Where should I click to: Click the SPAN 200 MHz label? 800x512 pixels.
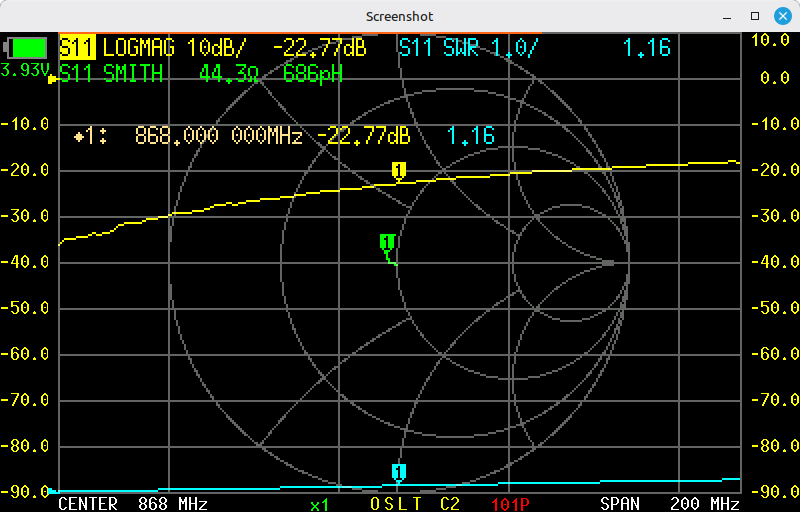tap(669, 504)
